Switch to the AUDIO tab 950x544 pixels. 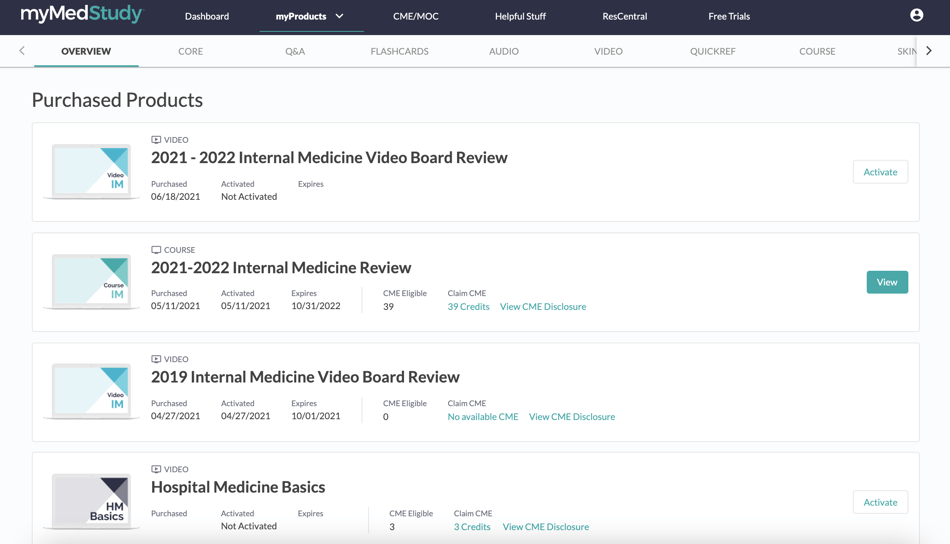tap(503, 51)
